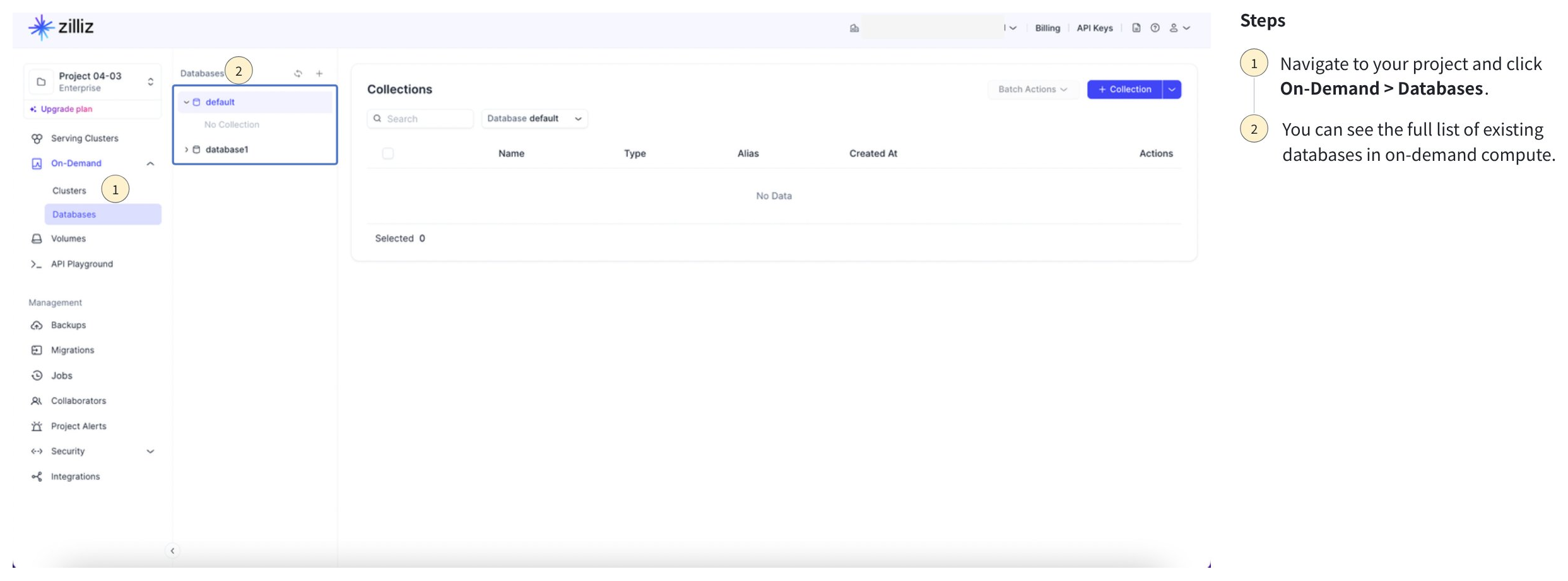Click the Steps heading
The height and width of the screenshot is (581, 1568).
click(1263, 21)
